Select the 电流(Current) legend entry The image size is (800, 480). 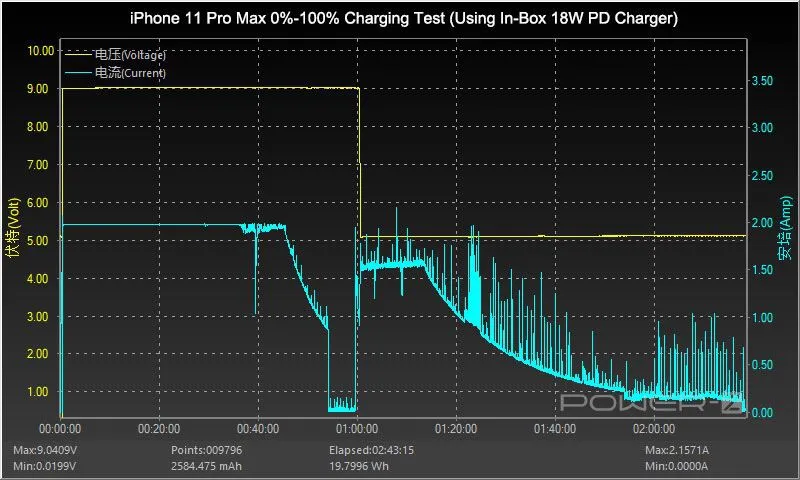point(130,73)
